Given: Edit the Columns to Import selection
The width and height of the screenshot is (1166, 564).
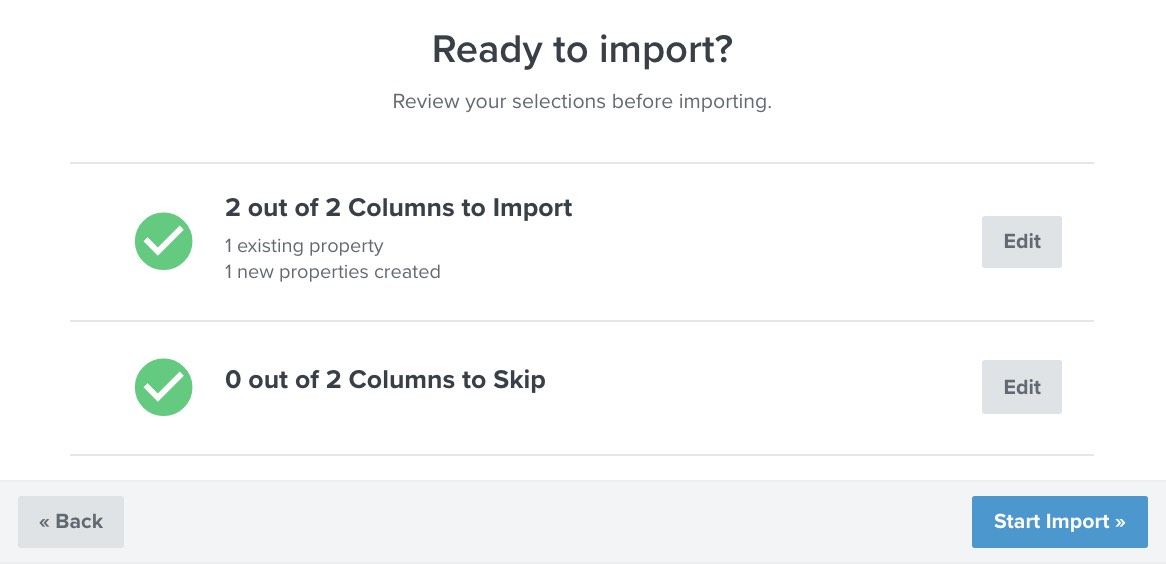Looking at the screenshot, I should pos(1021,241).
